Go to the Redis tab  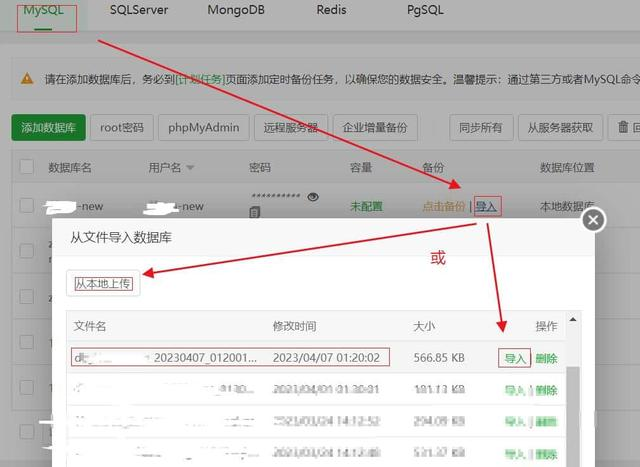[x=331, y=10]
